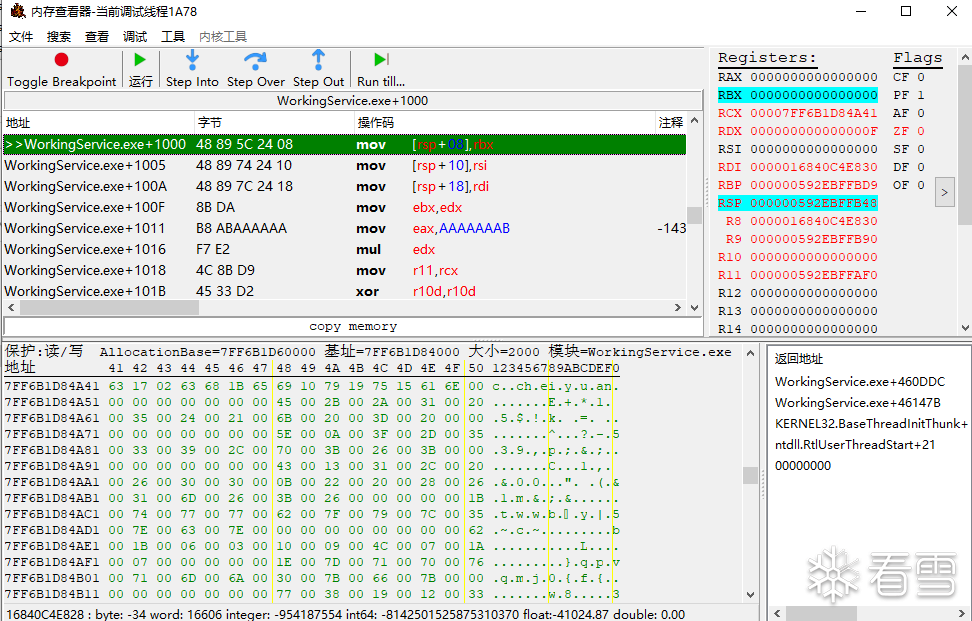Click registers panel scrollbar down arrow
This screenshot has width=972, height=621.
pyautogui.click(x=965, y=328)
